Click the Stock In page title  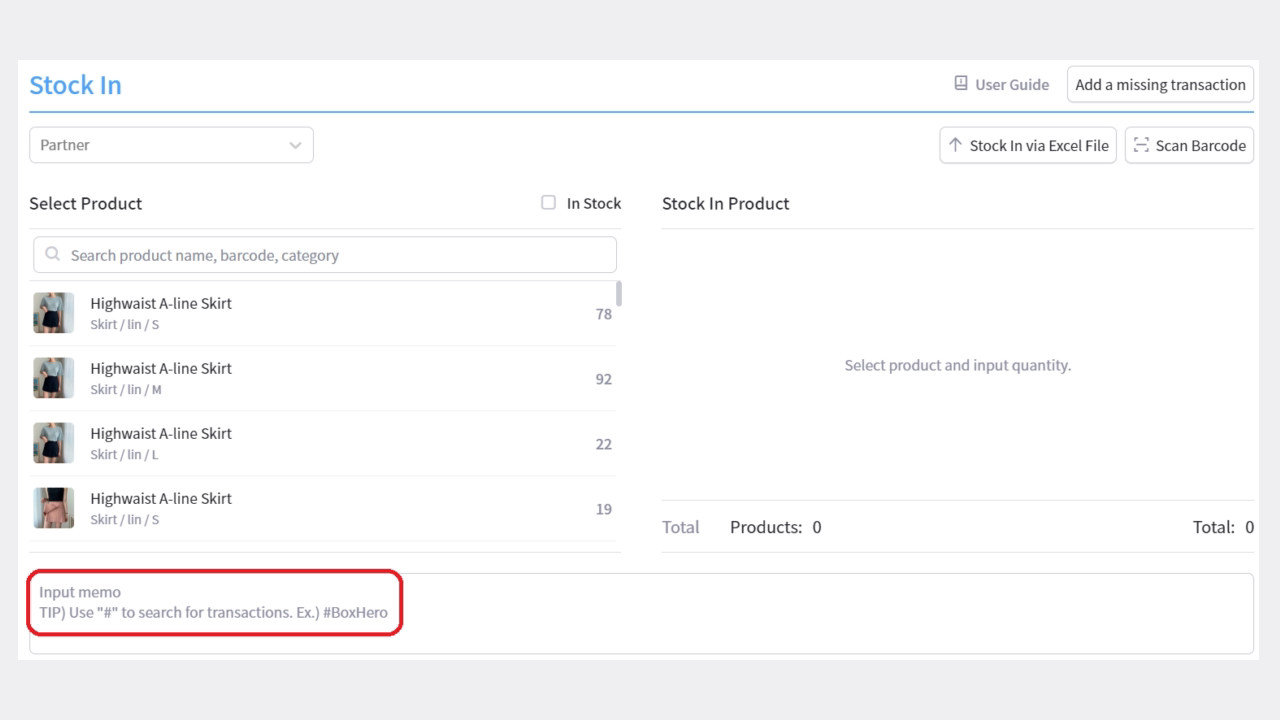tap(75, 85)
